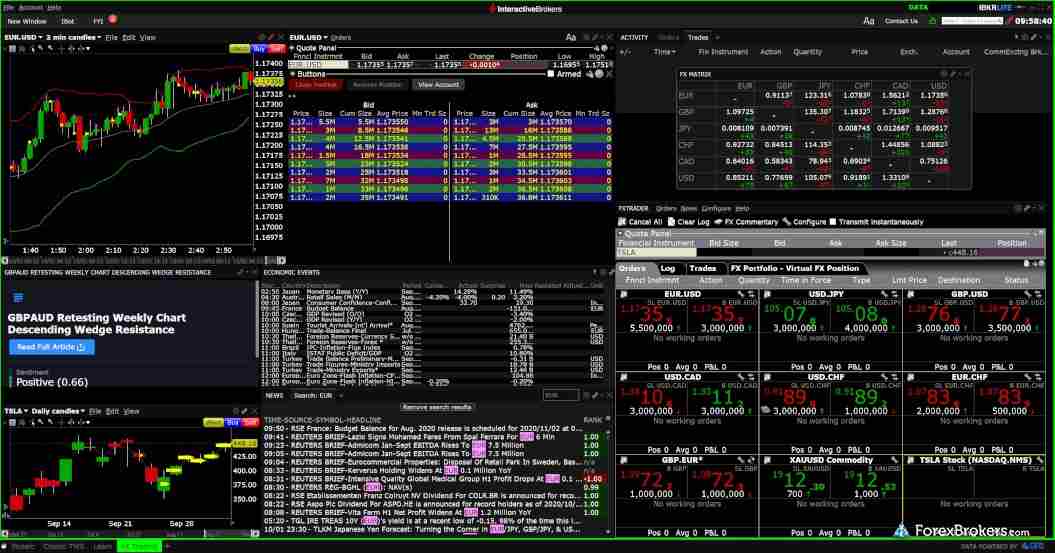Open the TSLA chart symbol dropdown
The image size is (1055, 553).
coord(16,411)
